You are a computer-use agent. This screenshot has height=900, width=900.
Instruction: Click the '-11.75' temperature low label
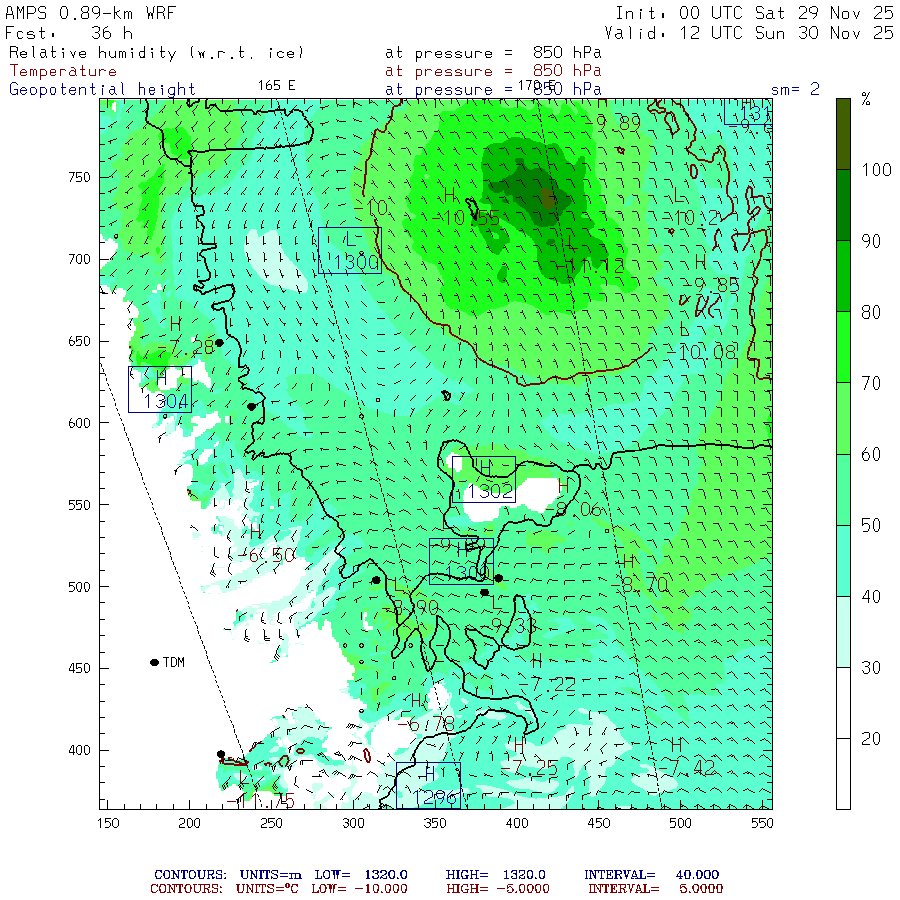260,801
